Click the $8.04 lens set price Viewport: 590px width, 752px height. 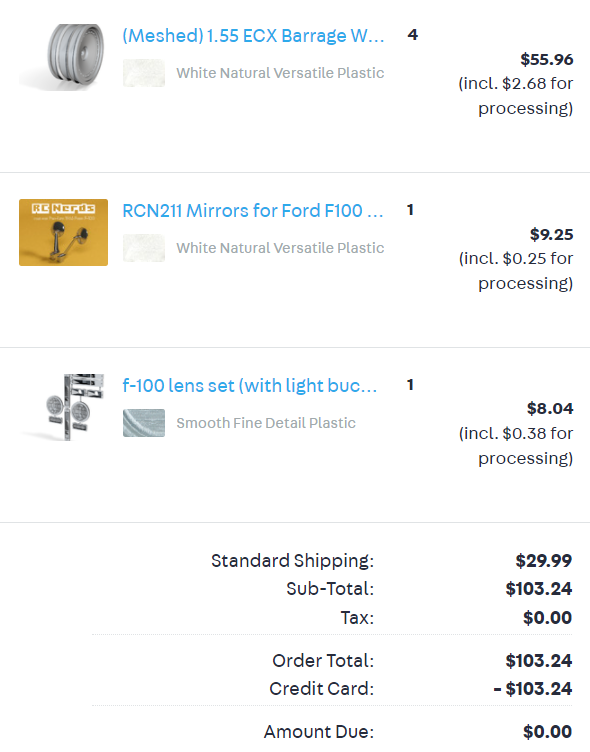click(x=550, y=409)
